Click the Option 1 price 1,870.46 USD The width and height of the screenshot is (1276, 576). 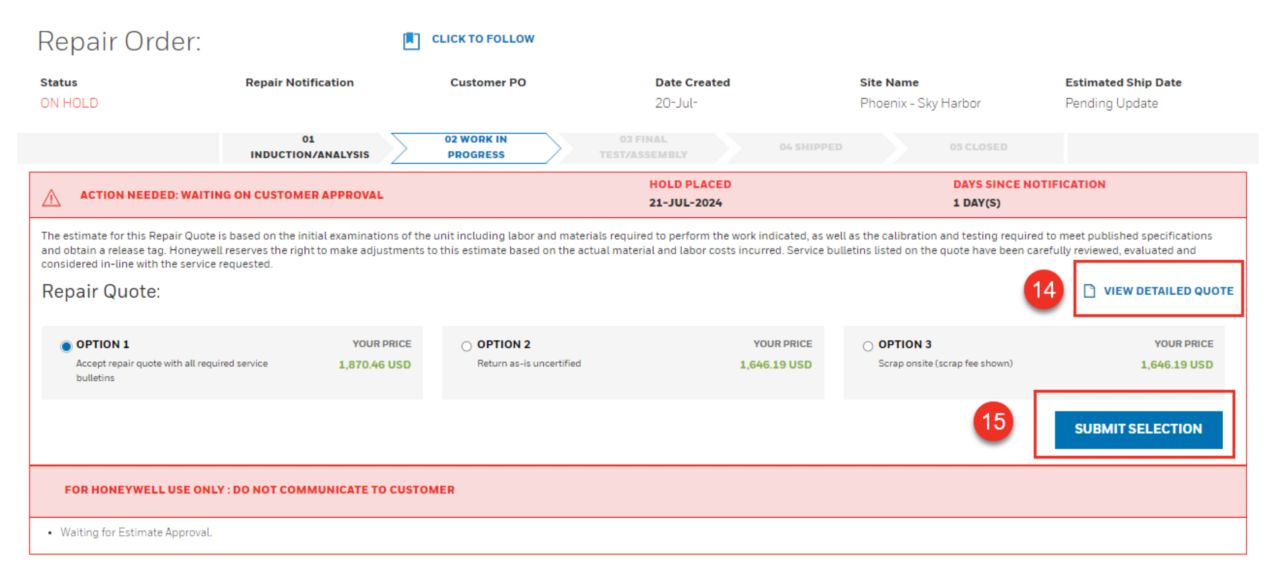pos(375,365)
